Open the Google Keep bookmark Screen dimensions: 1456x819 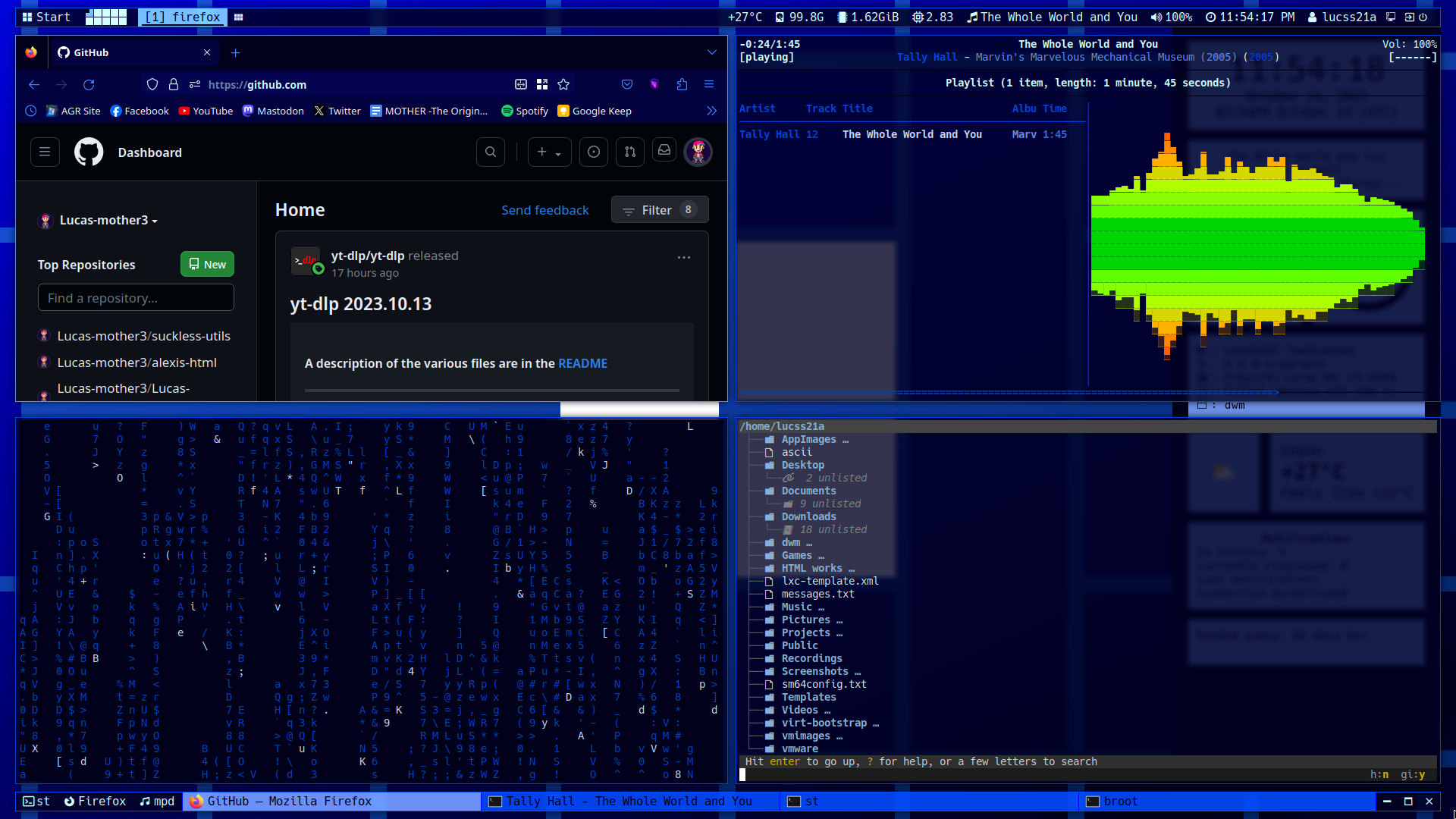click(595, 111)
